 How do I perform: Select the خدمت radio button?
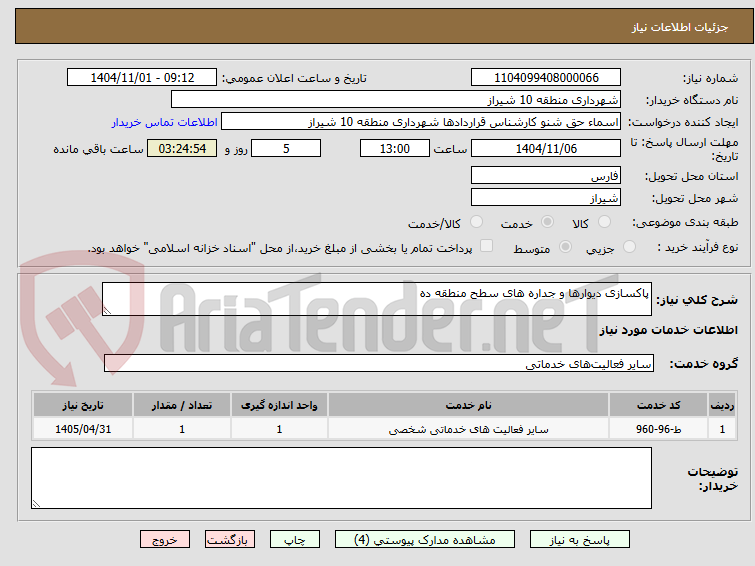(547, 222)
